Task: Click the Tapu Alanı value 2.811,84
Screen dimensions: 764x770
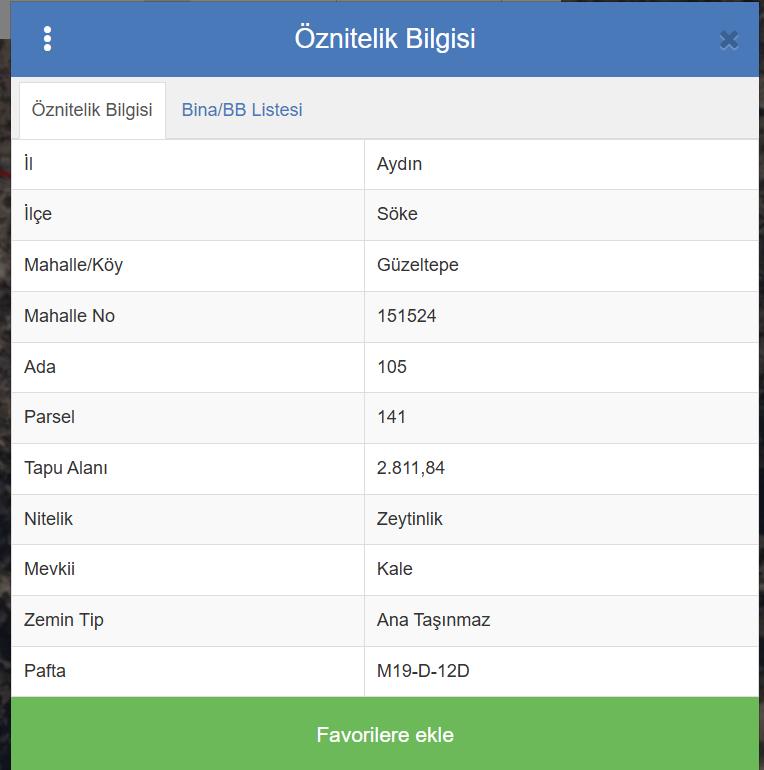Action: tap(411, 468)
